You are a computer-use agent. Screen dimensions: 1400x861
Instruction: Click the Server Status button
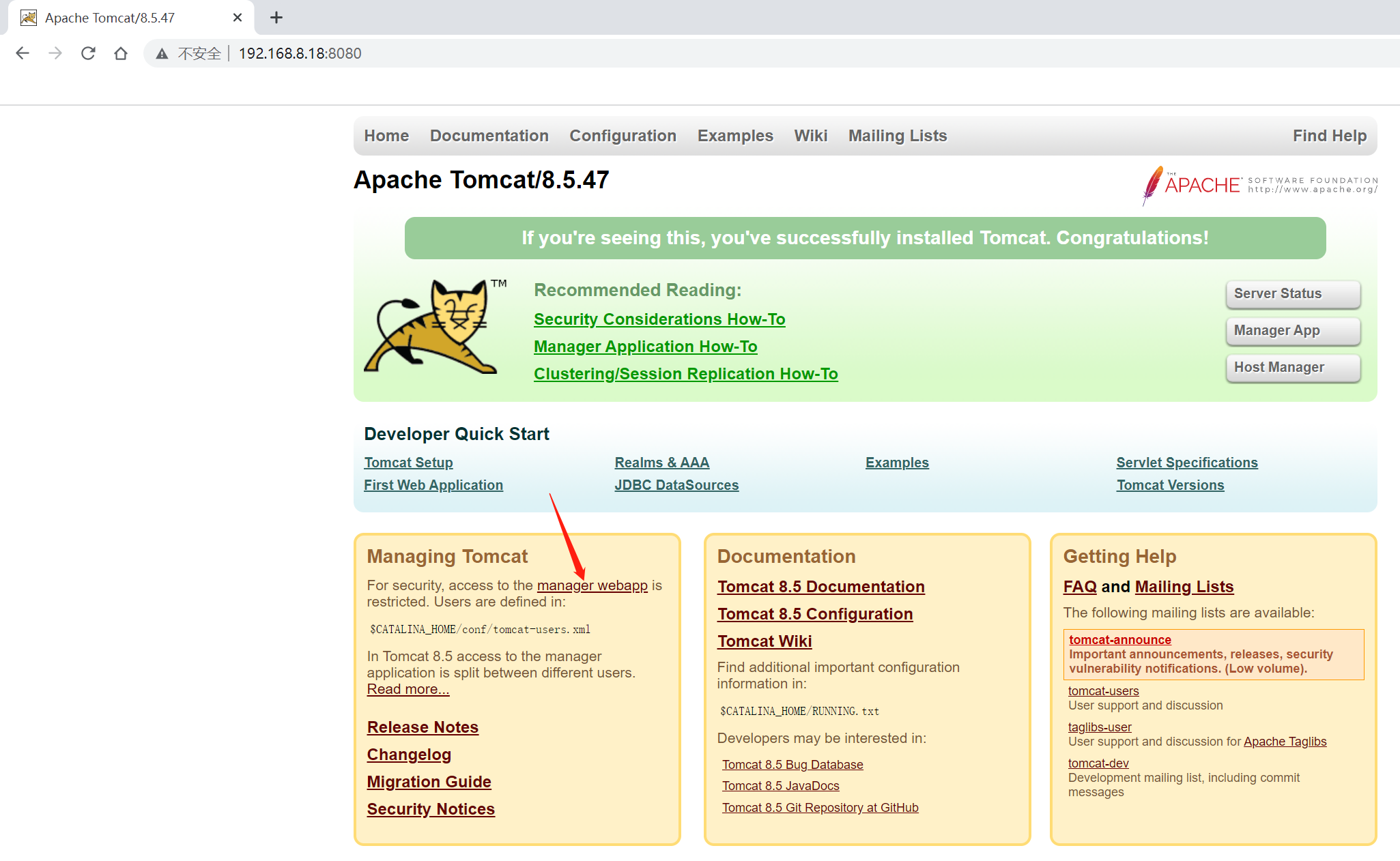pos(1293,294)
